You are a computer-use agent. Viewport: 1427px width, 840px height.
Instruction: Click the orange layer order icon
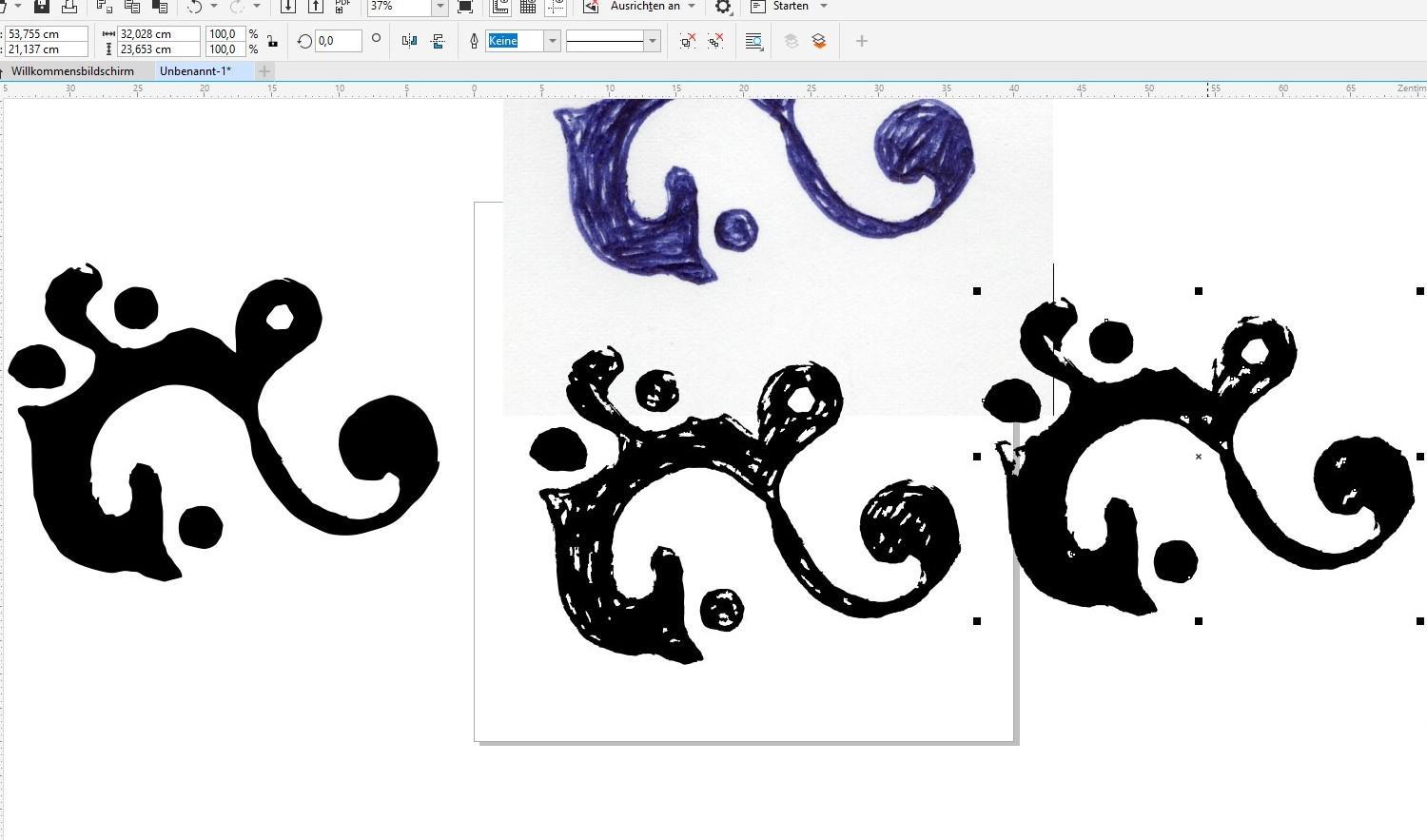819,41
